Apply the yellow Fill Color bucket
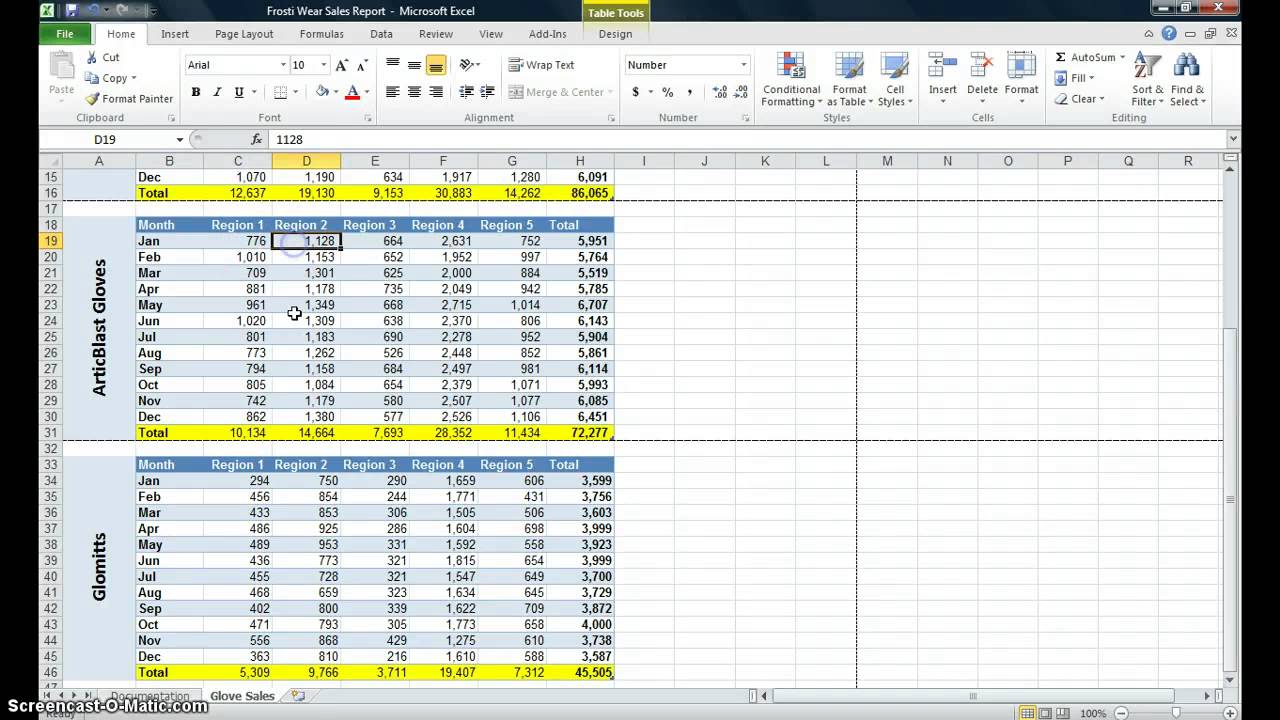The image size is (1280, 720). 322,92
